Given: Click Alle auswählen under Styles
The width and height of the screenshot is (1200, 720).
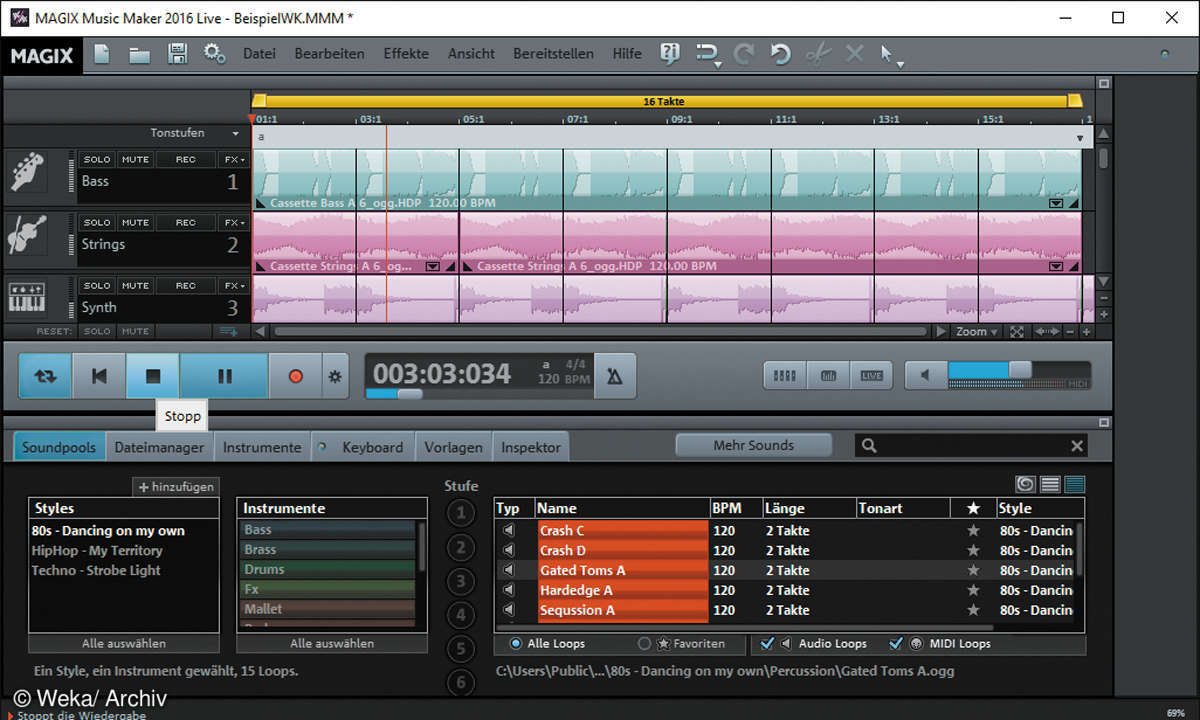Looking at the screenshot, I should tap(124, 643).
